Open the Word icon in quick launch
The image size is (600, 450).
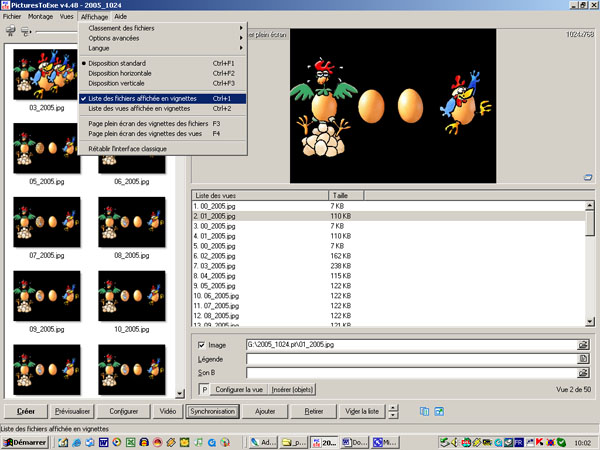click(103, 442)
